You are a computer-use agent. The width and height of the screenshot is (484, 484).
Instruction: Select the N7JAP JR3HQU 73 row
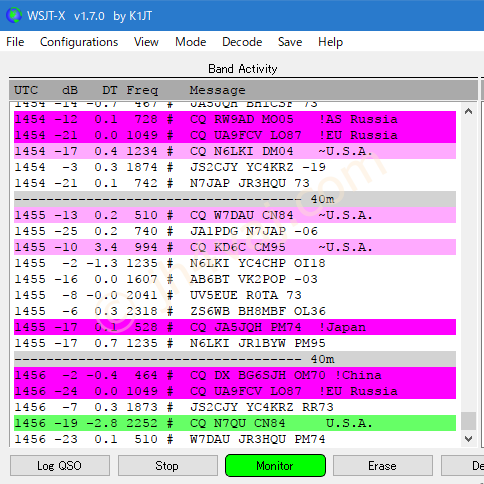click(235, 183)
